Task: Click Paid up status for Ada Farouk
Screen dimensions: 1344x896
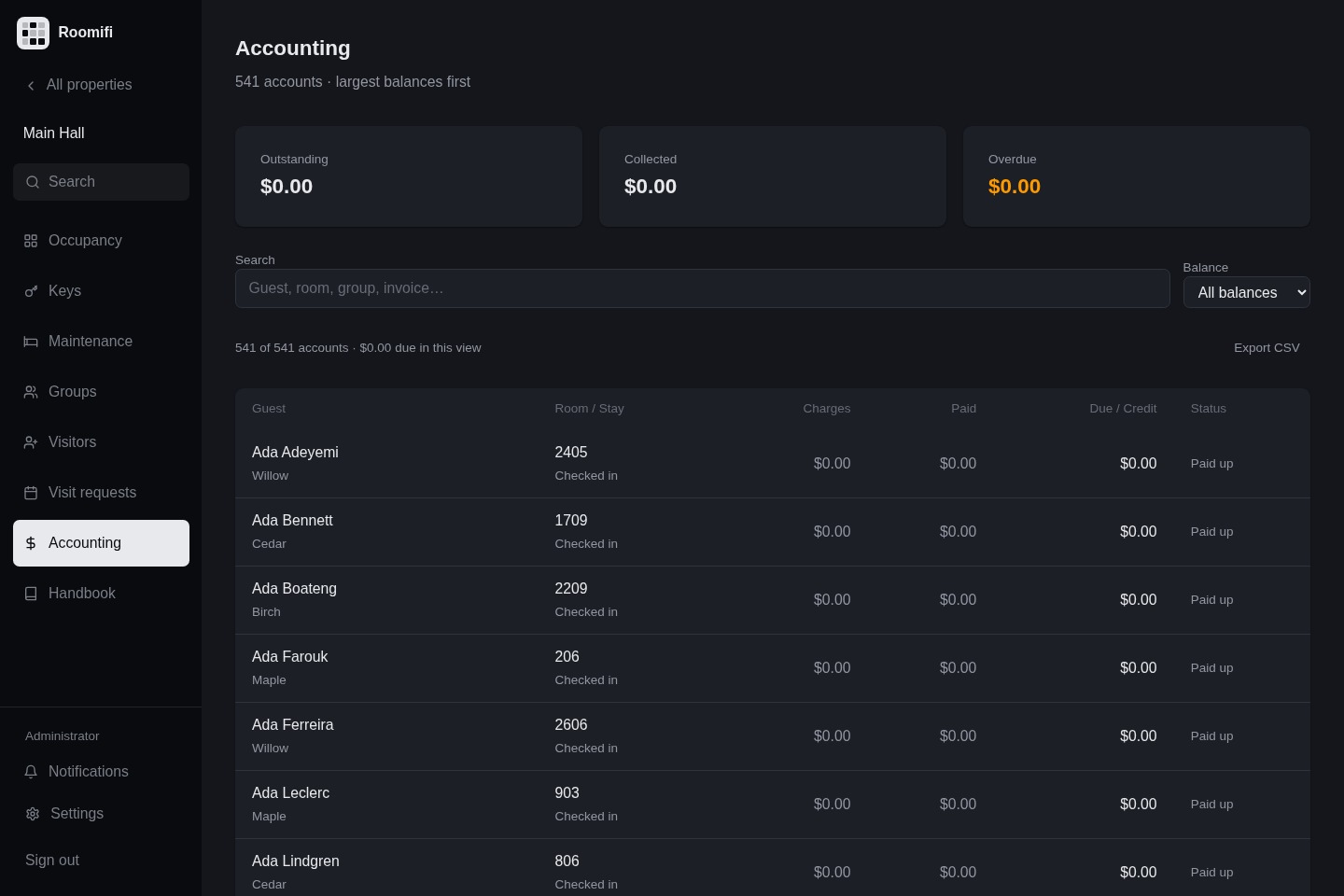Action: pyautogui.click(x=1211, y=668)
